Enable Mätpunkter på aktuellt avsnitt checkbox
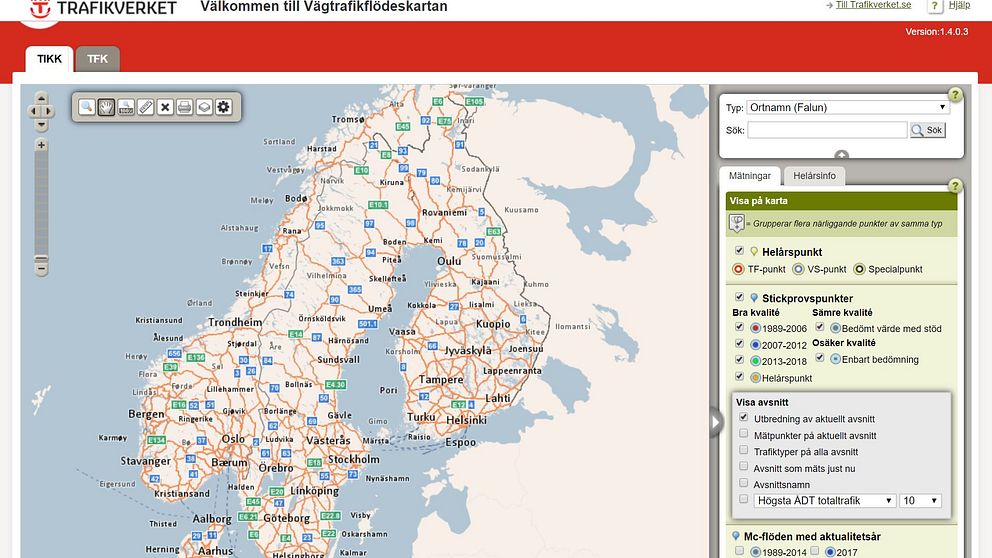 [x=743, y=434]
